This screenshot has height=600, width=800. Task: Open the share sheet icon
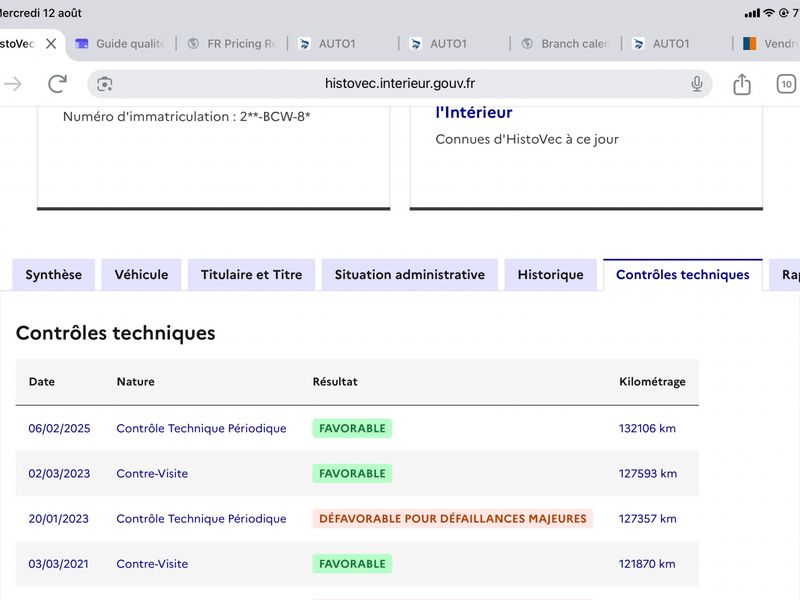(742, 84)
